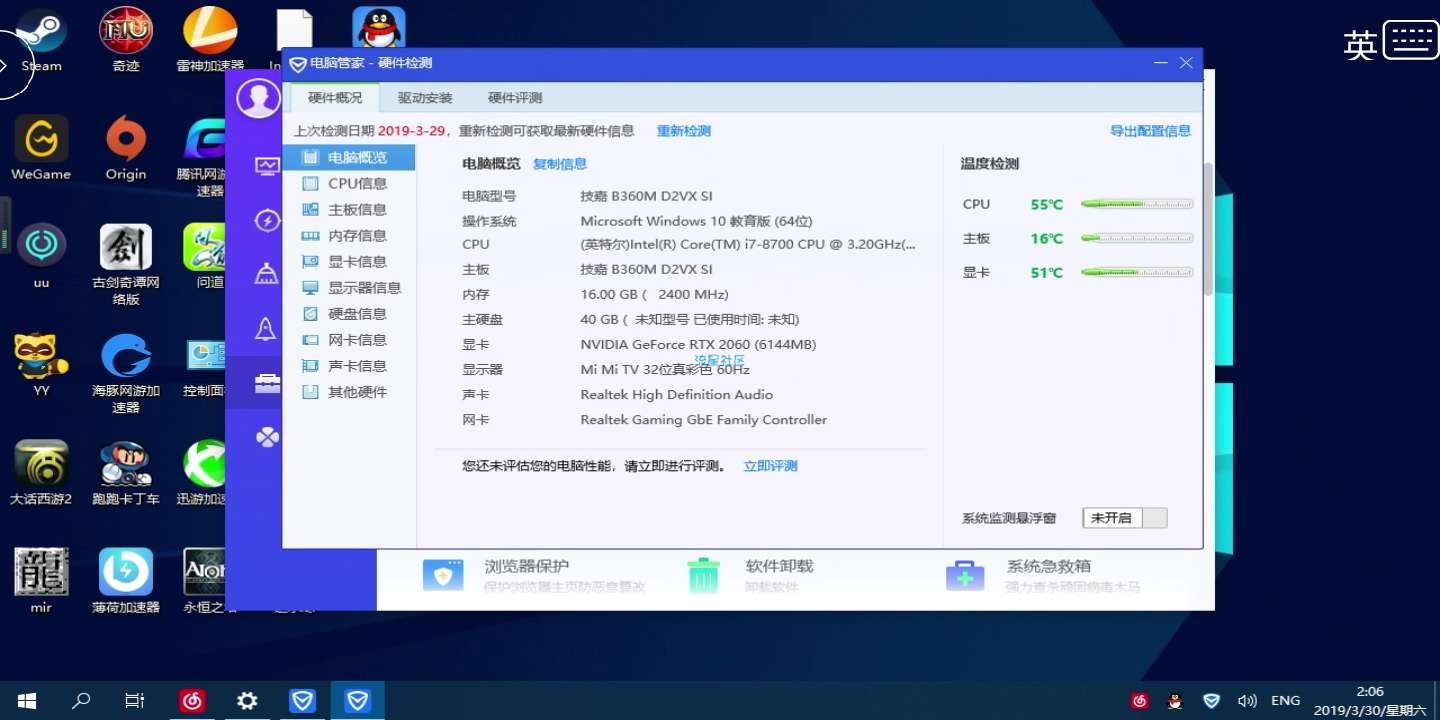This screenshot has width=1440, height=720.
Task: Open the four-leaf apps sidebar icon
Action: [267, 437]
